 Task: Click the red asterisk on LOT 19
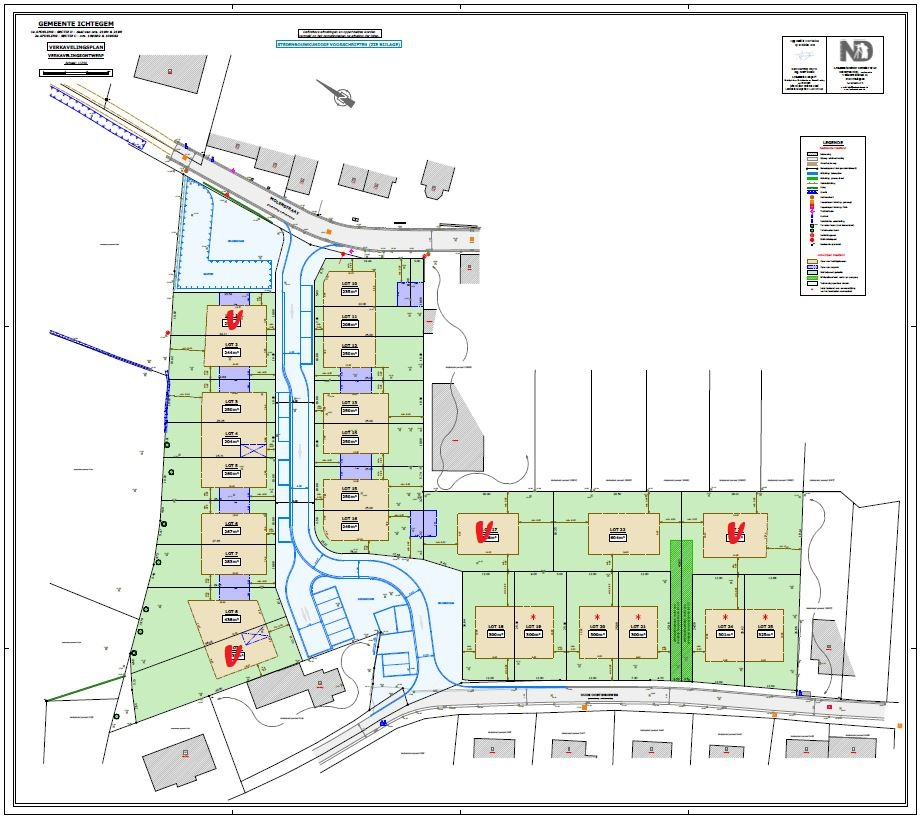pos(534,616)
